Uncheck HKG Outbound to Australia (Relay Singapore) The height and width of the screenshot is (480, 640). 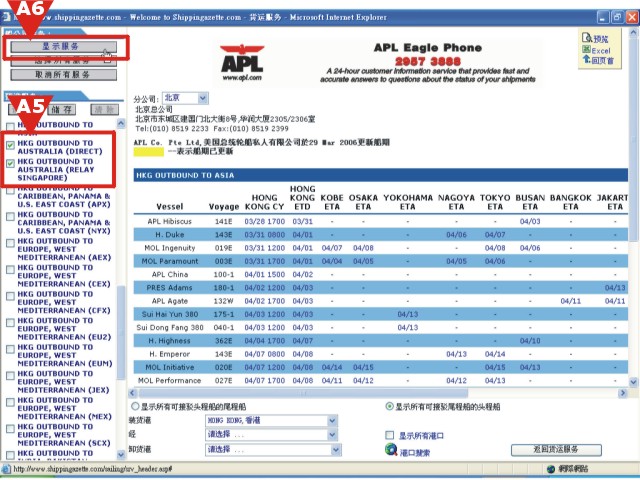[10, 163]
